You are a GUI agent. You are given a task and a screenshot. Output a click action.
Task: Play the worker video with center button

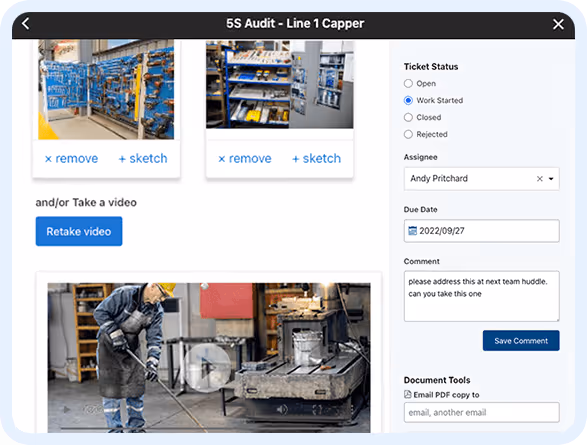click(207, 368)
